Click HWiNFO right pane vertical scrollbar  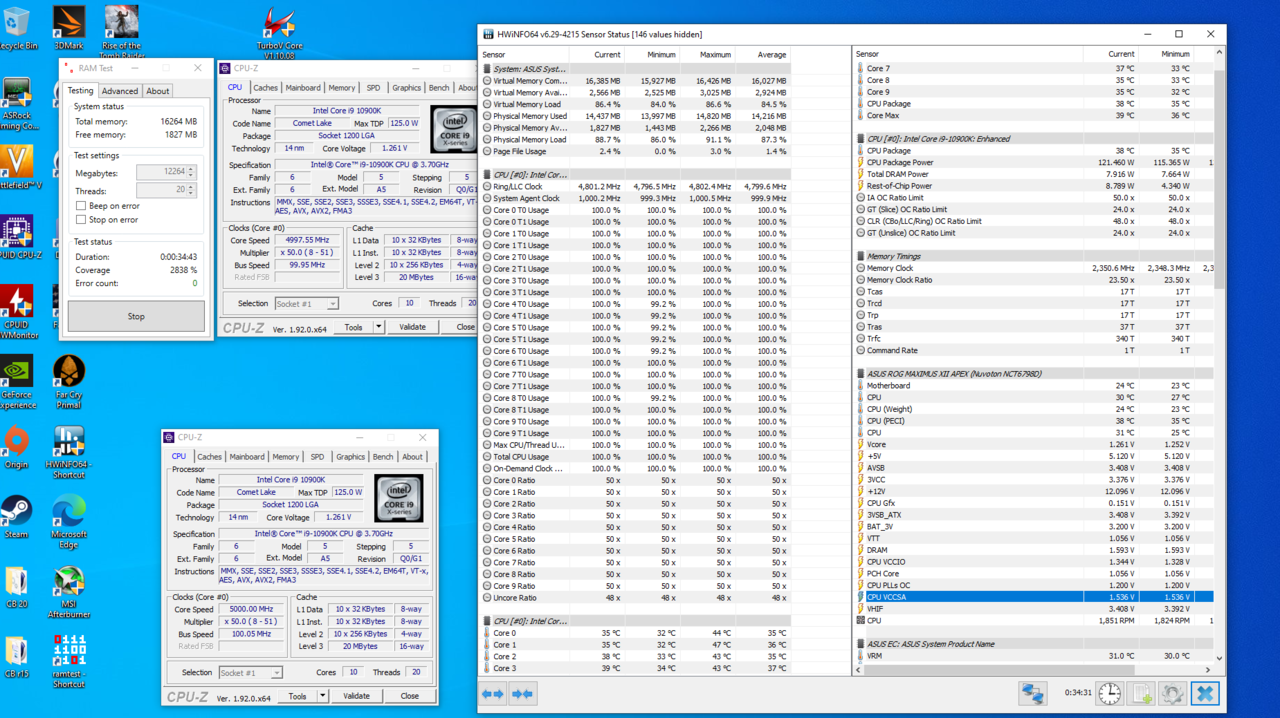point(1219,355)
